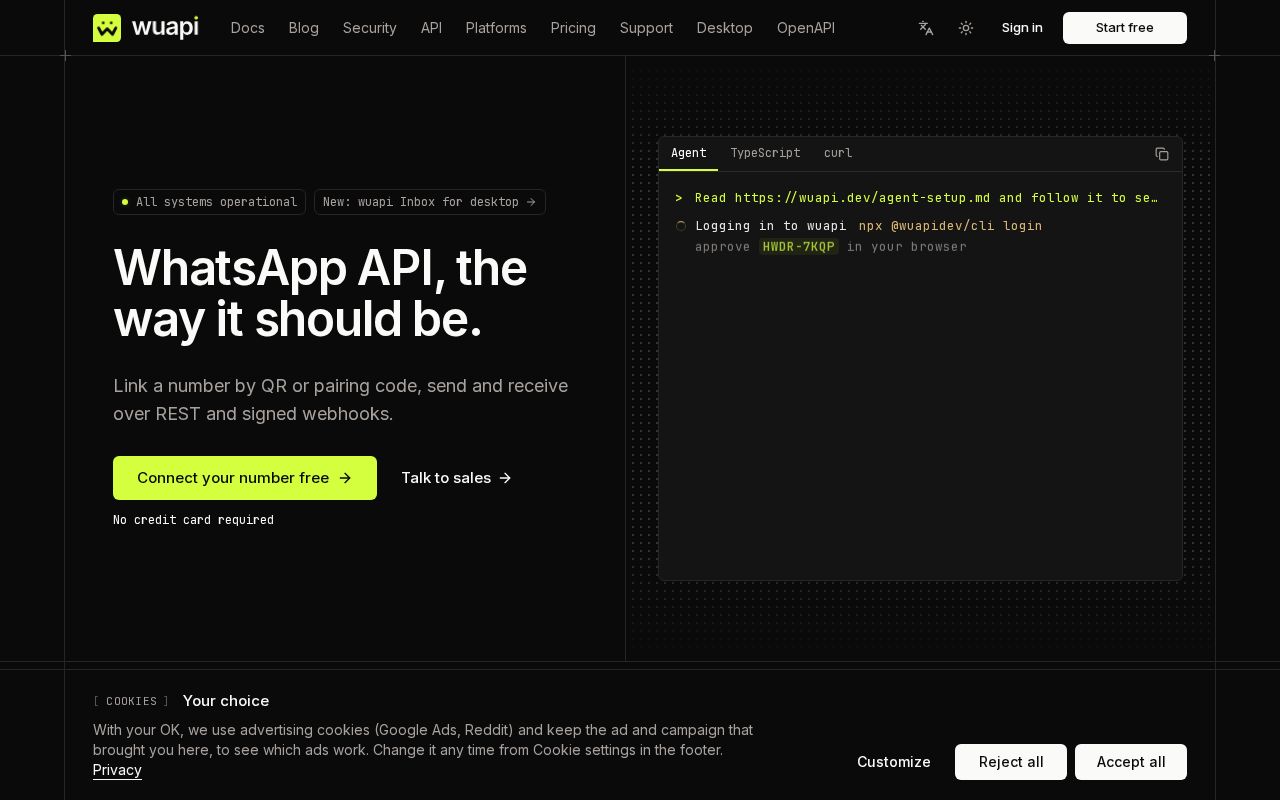Click the Talk to sales link
1280x800 pixels.
click(457, 478)
